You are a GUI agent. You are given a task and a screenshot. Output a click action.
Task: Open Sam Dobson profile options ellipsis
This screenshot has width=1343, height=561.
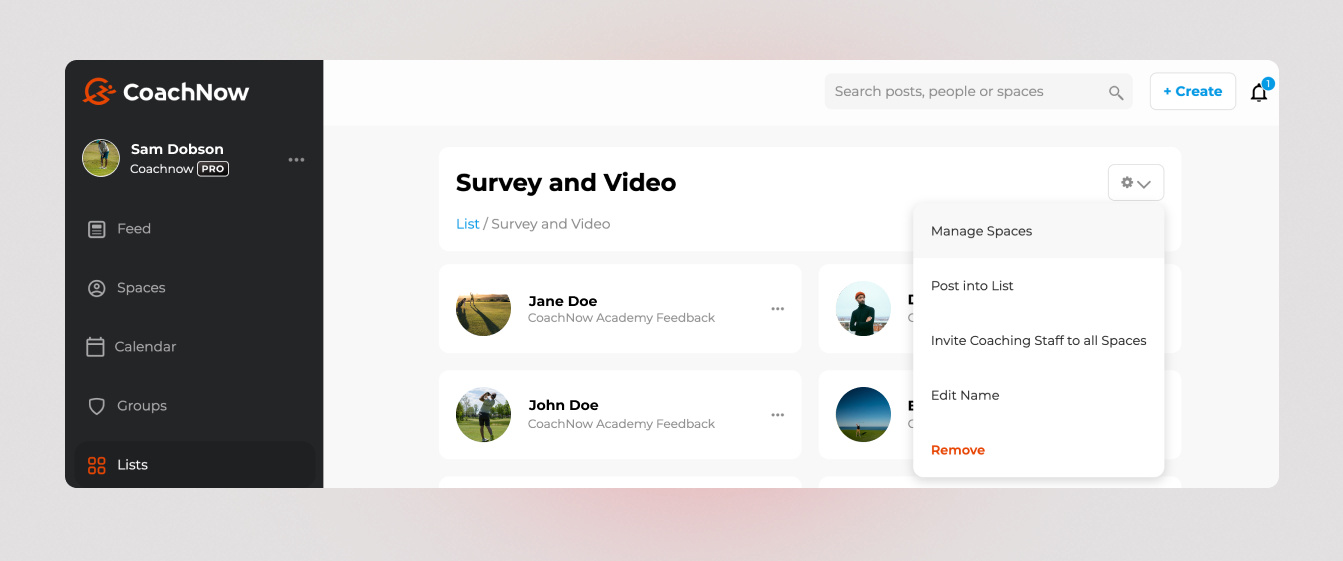point(296,160)
